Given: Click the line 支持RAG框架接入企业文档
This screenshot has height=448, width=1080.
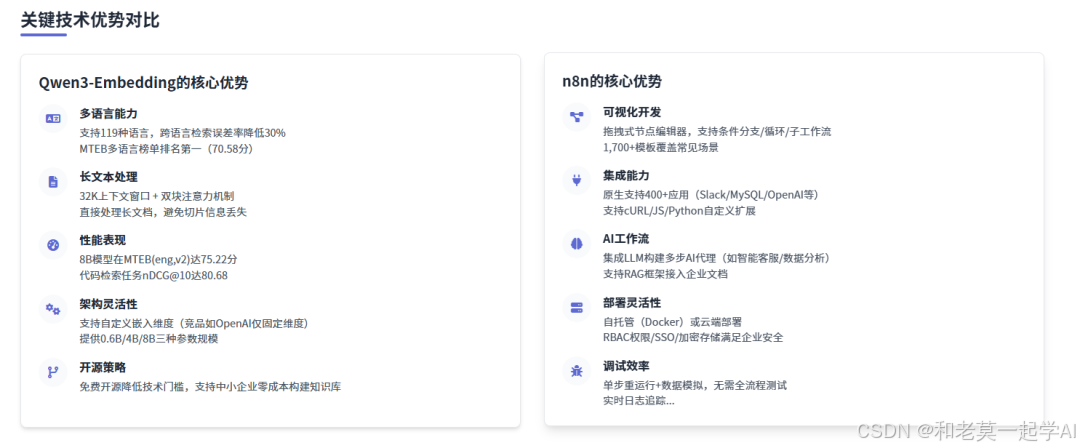Looking at the screenshot, I should coord(665,274).
